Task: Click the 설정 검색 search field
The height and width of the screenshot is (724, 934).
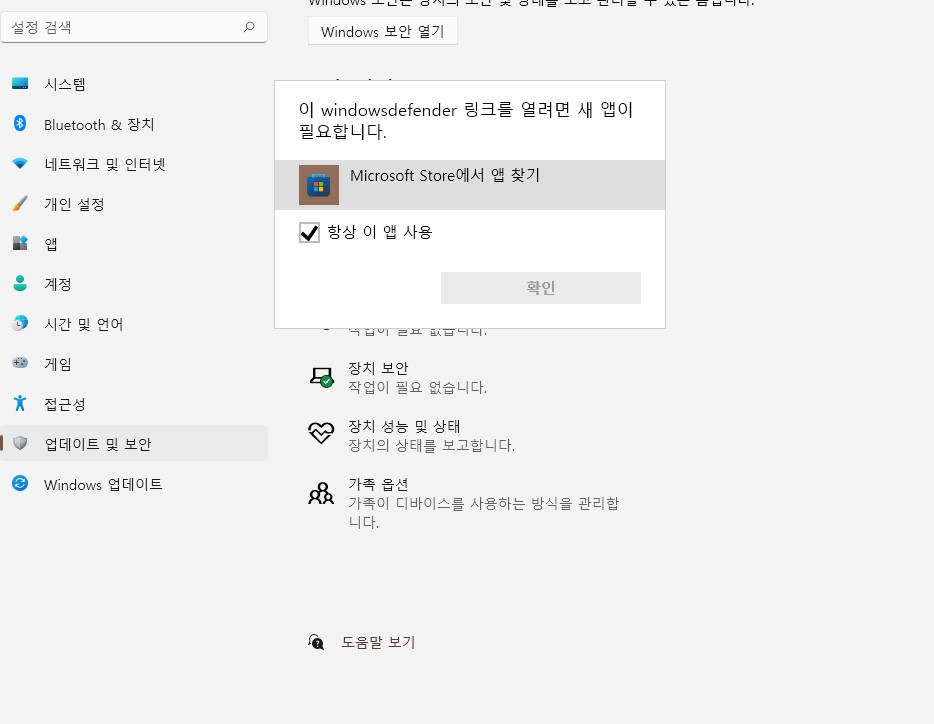Action: tap(134, 27)
